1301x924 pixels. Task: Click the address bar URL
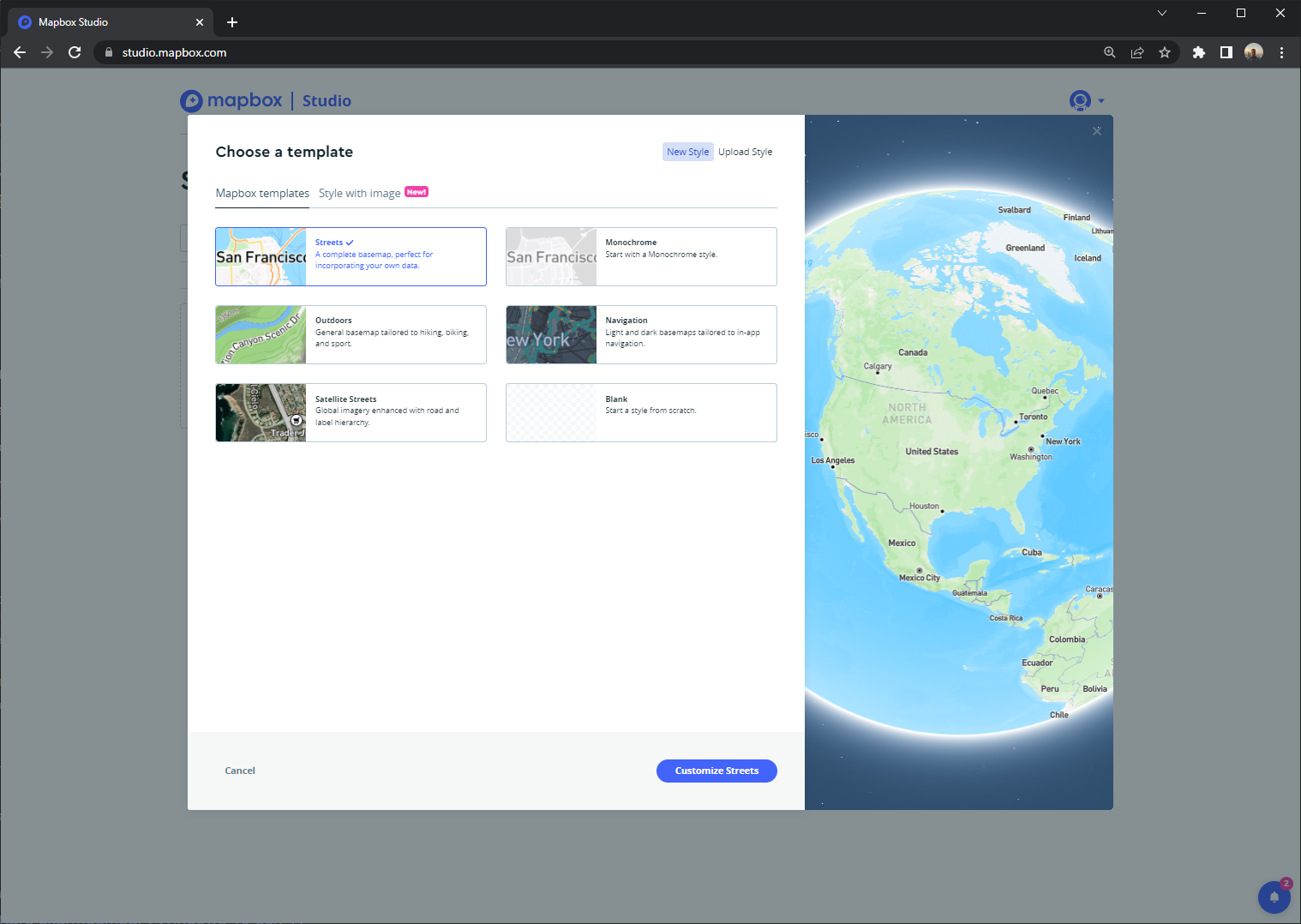point(174,52)
